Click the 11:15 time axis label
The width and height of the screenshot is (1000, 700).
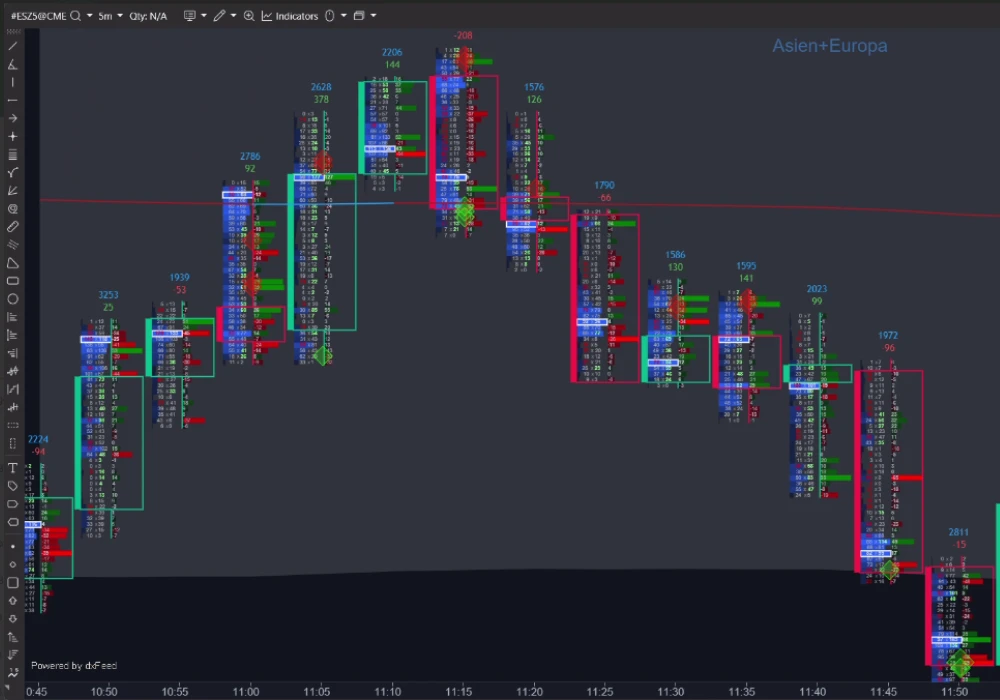[459, 692]
